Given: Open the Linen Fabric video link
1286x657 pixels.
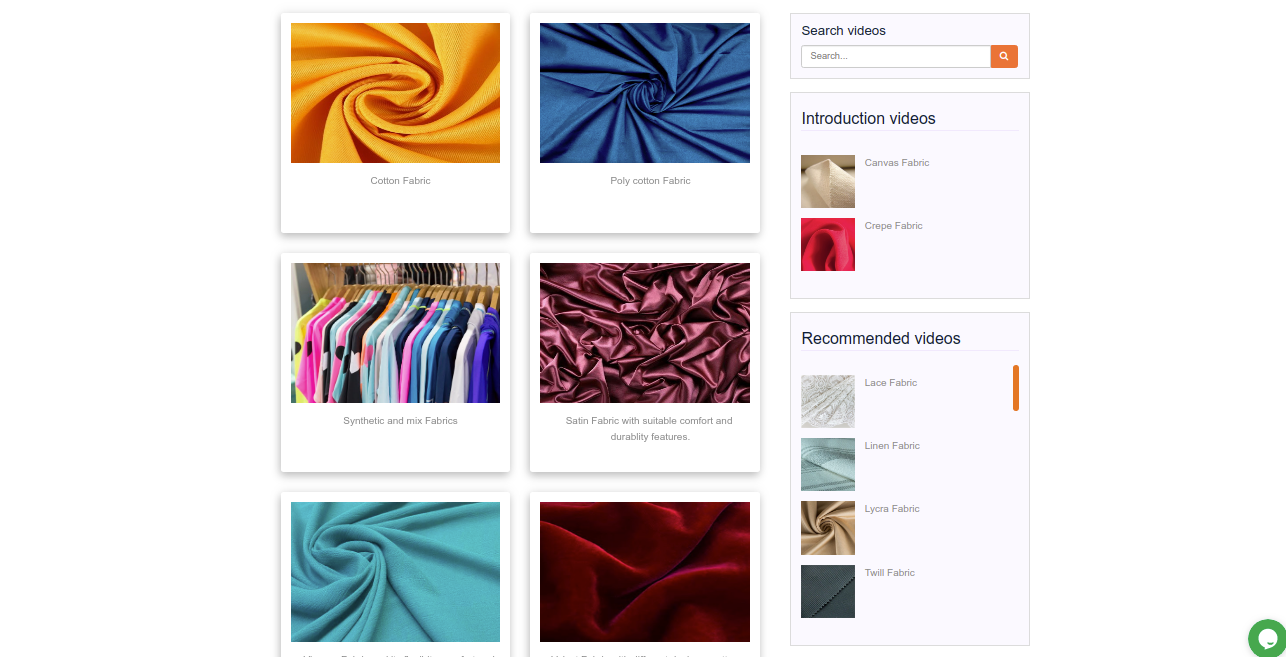Looking at the screenshot, I should click(x=892, y=446).
